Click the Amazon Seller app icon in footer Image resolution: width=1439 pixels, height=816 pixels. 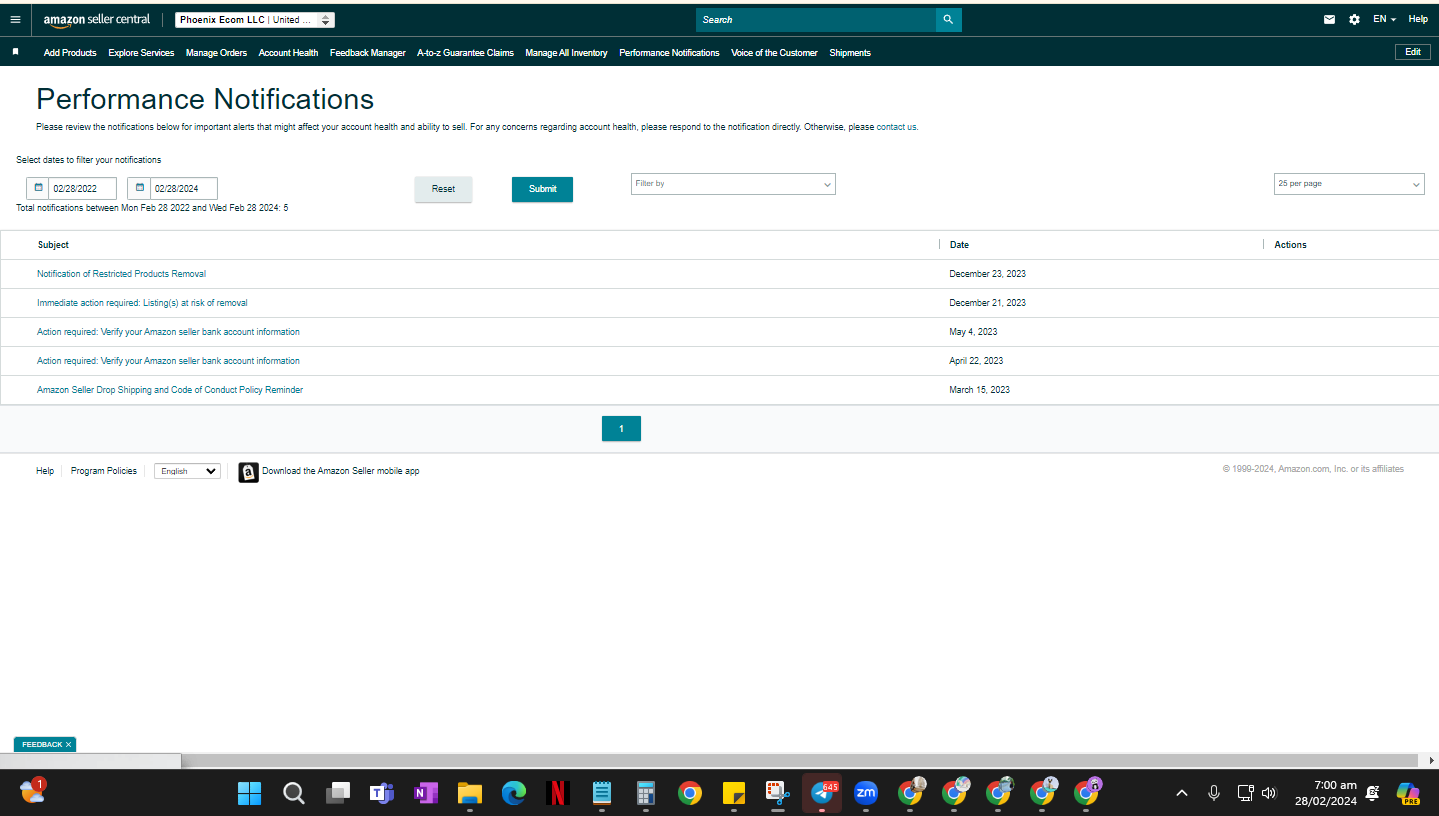click(x=248, y=472)
